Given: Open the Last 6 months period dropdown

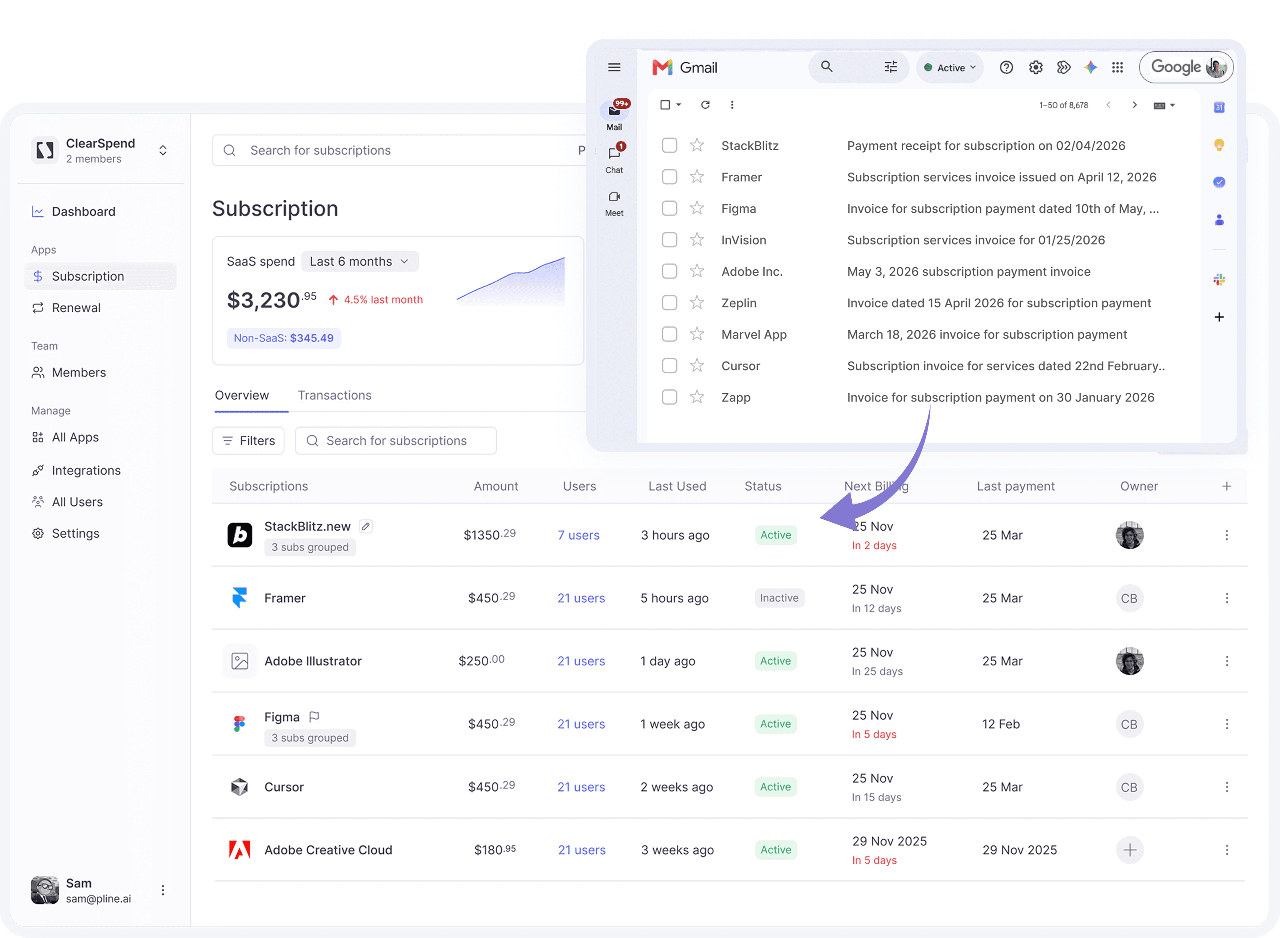Looking at the screenshot, I should click(x=360, y=261).
